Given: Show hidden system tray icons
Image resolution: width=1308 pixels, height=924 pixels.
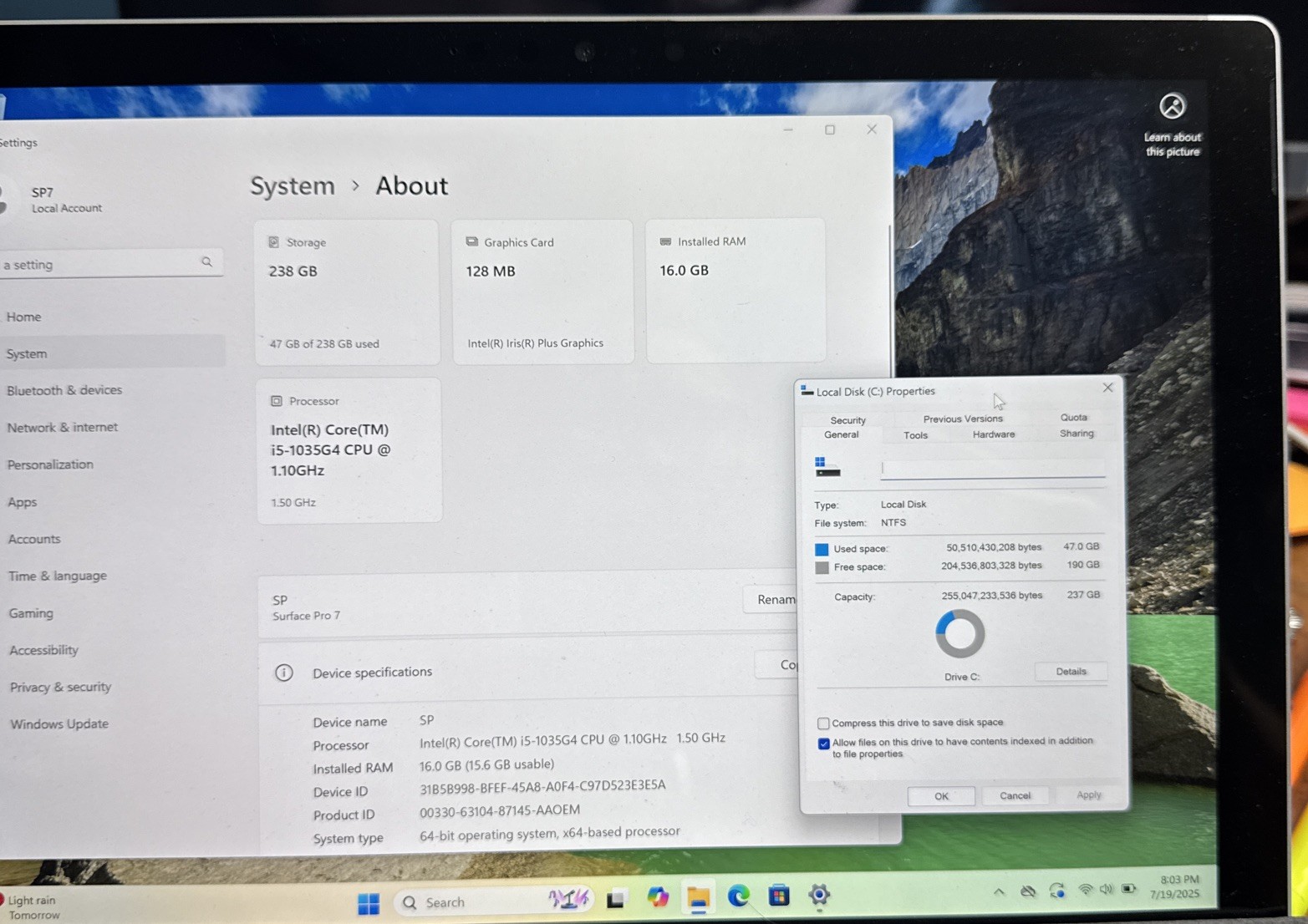Looking at the screenshot, I should pyautogui.click(x=999, y=891).
